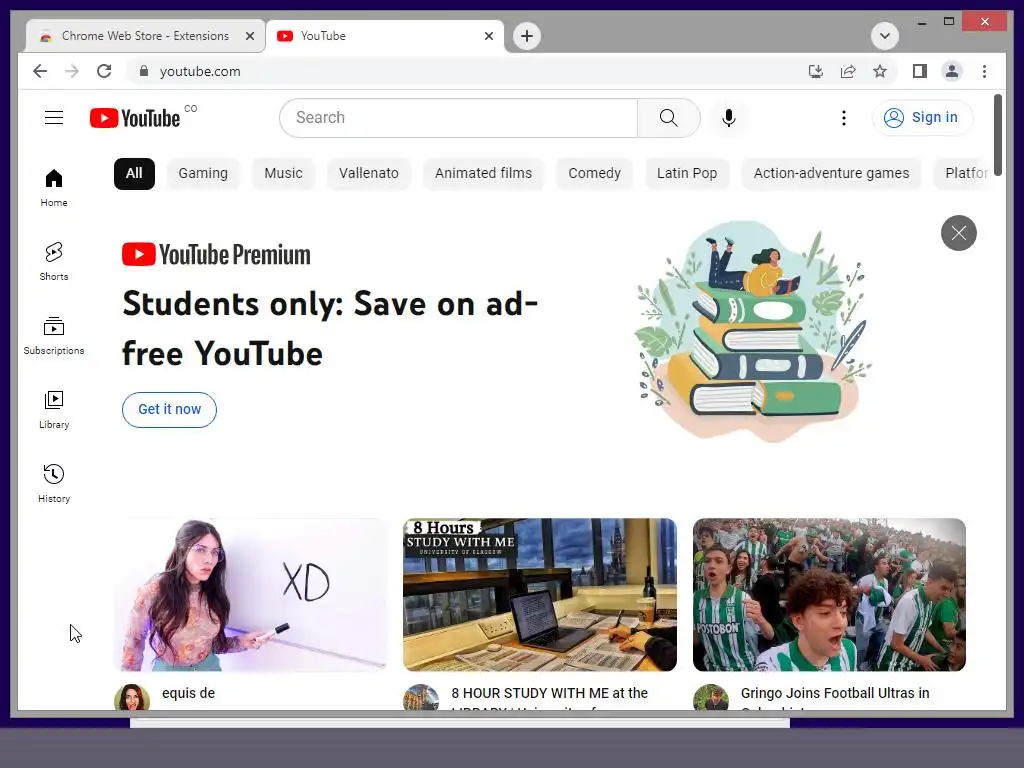The image size is (1024, 768).
Task: Open the YouTube hamburger guide menu
Action: pos(54,118)
